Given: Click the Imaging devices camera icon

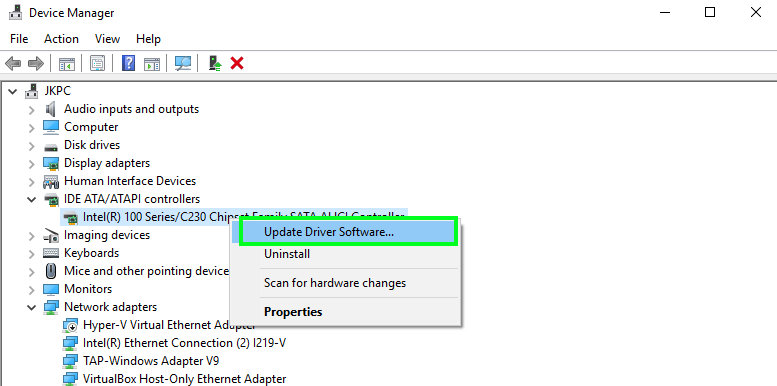Looking at the screenshot, I should pyautogui.click(x=51, y=235).
